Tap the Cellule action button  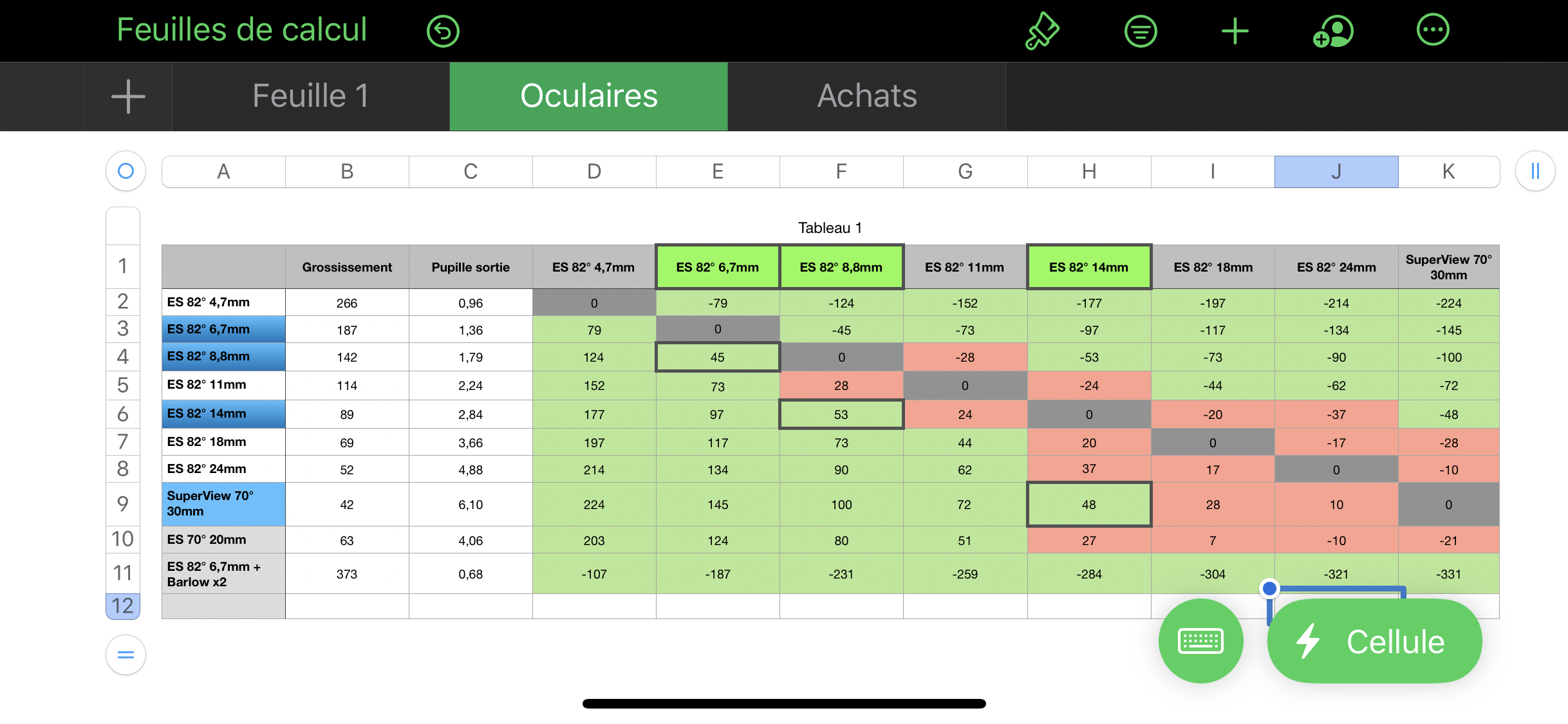pyautogui.click(x=1374, y=641)
